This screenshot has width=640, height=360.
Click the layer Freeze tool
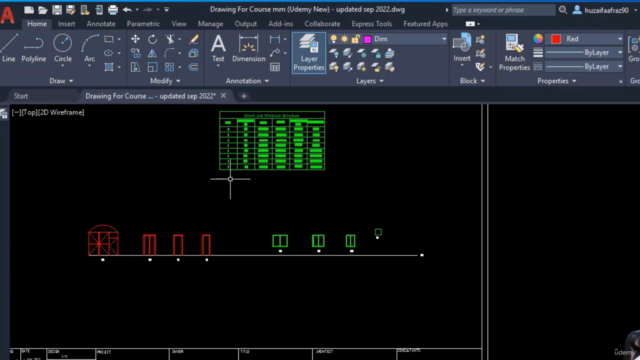pos(361,53)
